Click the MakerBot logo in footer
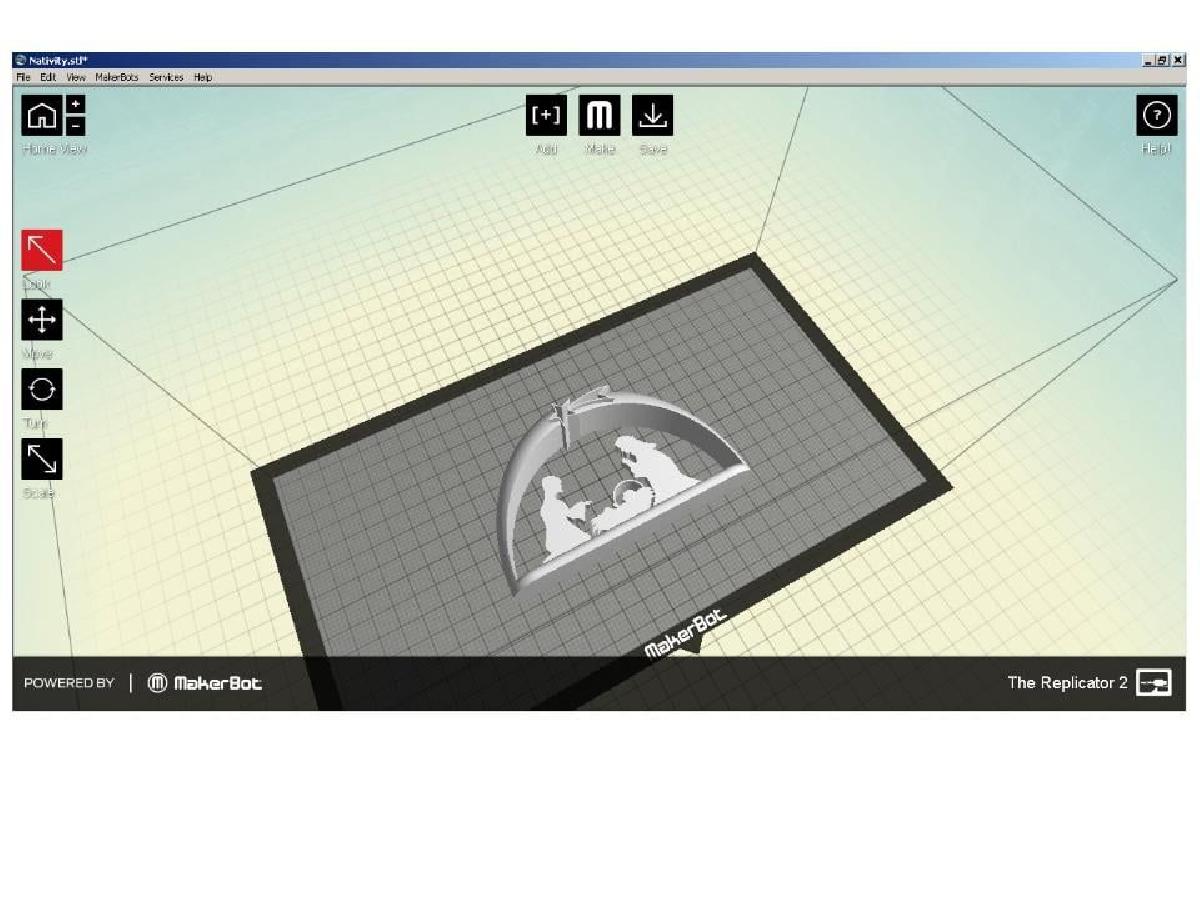1200x900 pixels. pyautogui.click(x=205, y=683)
